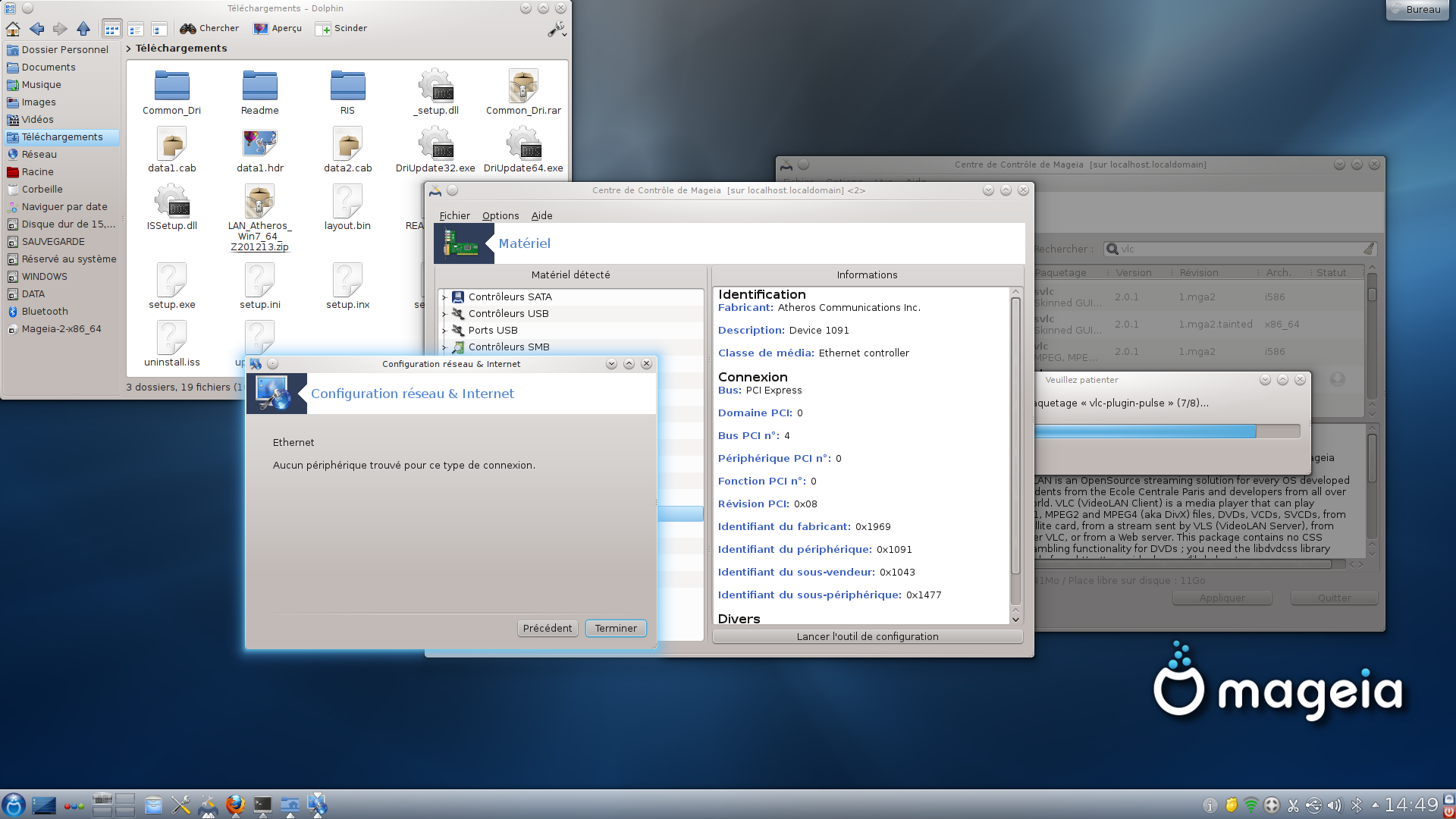The height and width of the screenshot is (819, 1456).
Task: Expand Contrôleurs USB tree node
Action: tap(444, 314)
